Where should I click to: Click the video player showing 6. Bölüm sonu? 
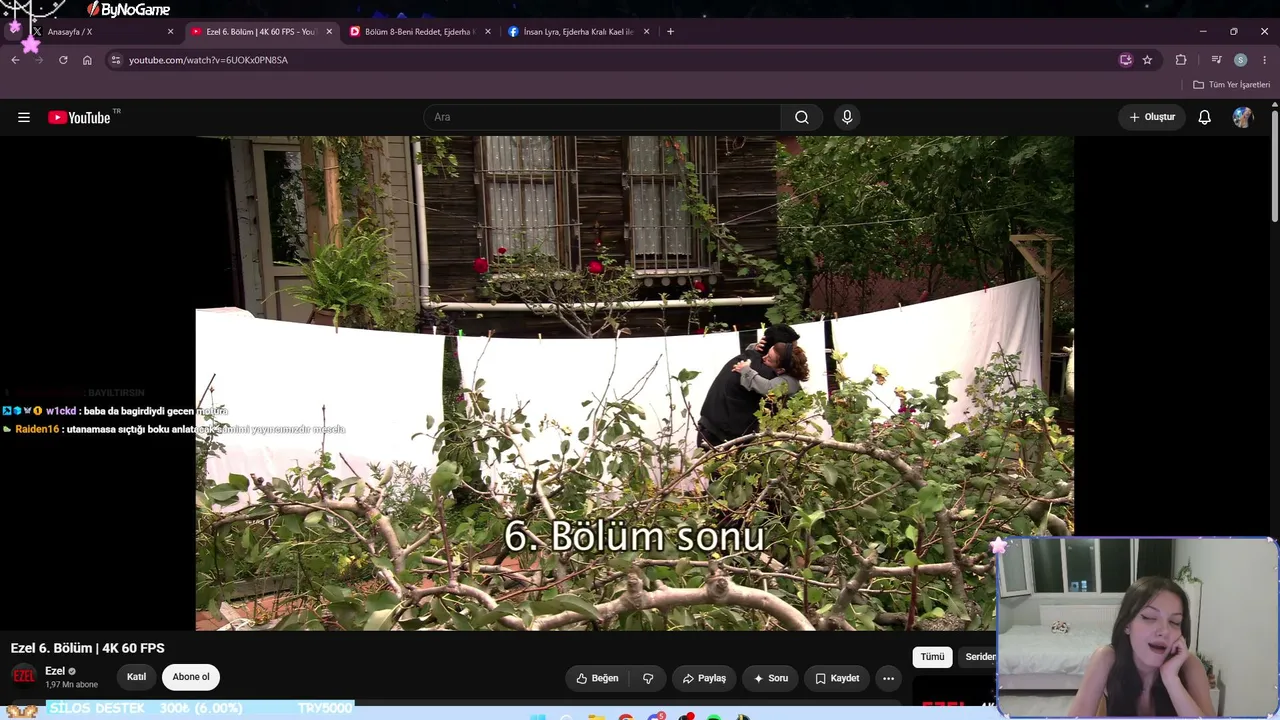tap(634, 383)
